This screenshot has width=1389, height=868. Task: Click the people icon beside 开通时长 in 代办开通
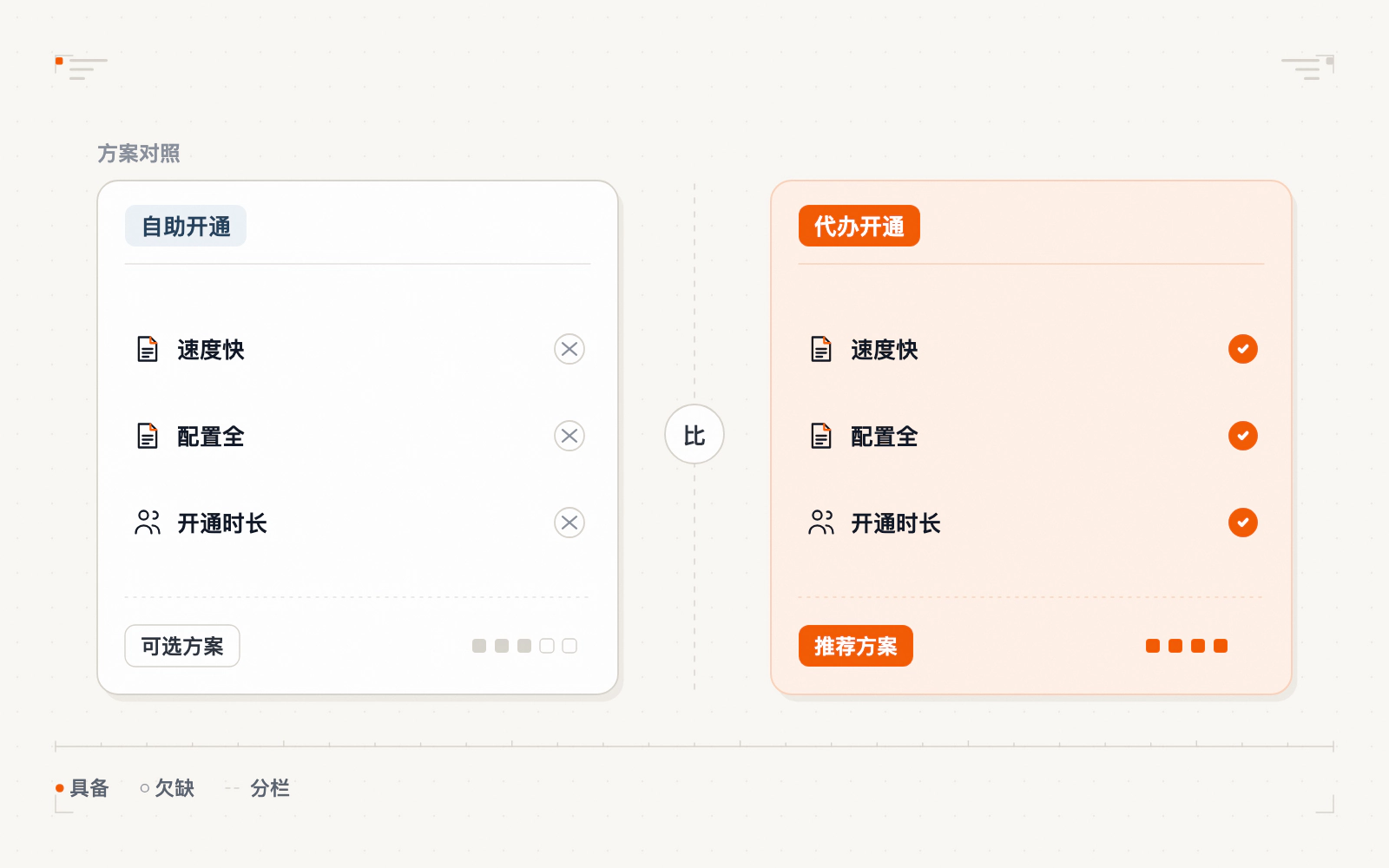pos(821,523)
